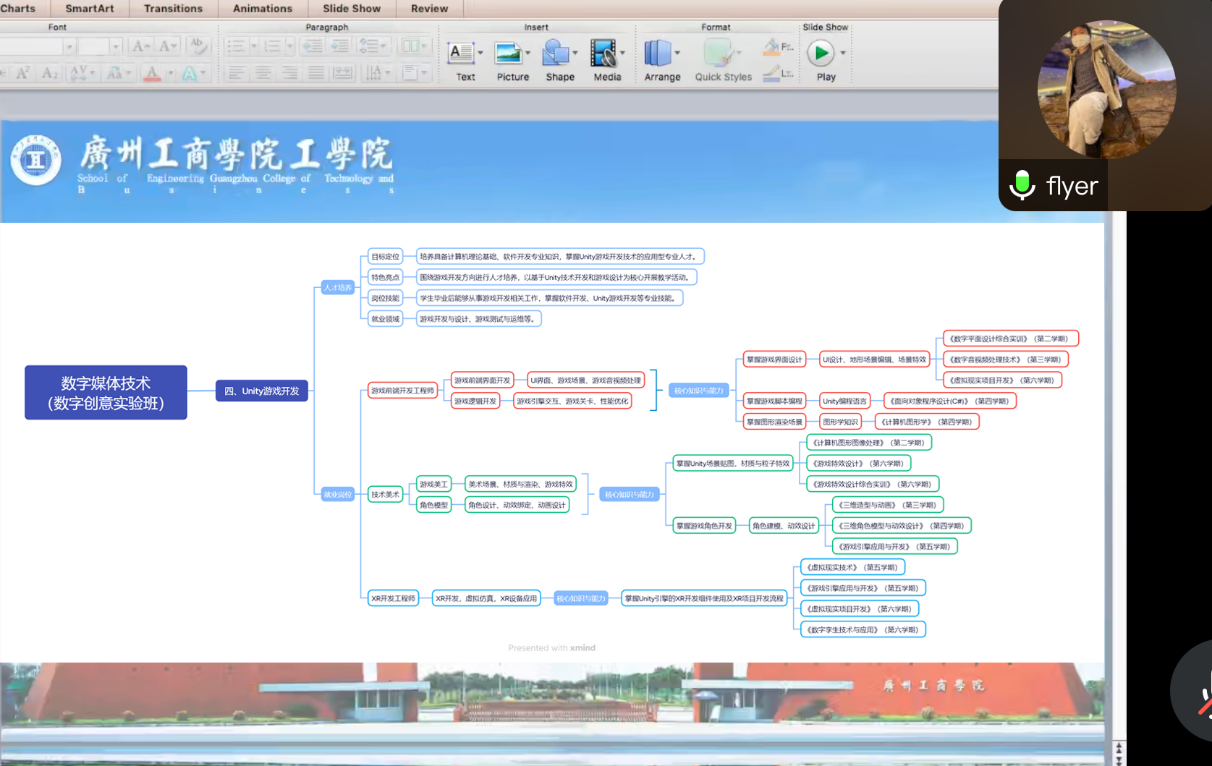The image size is (1212, 766).
Task: Click the Picture insert icon
Action: pos(510,53)
